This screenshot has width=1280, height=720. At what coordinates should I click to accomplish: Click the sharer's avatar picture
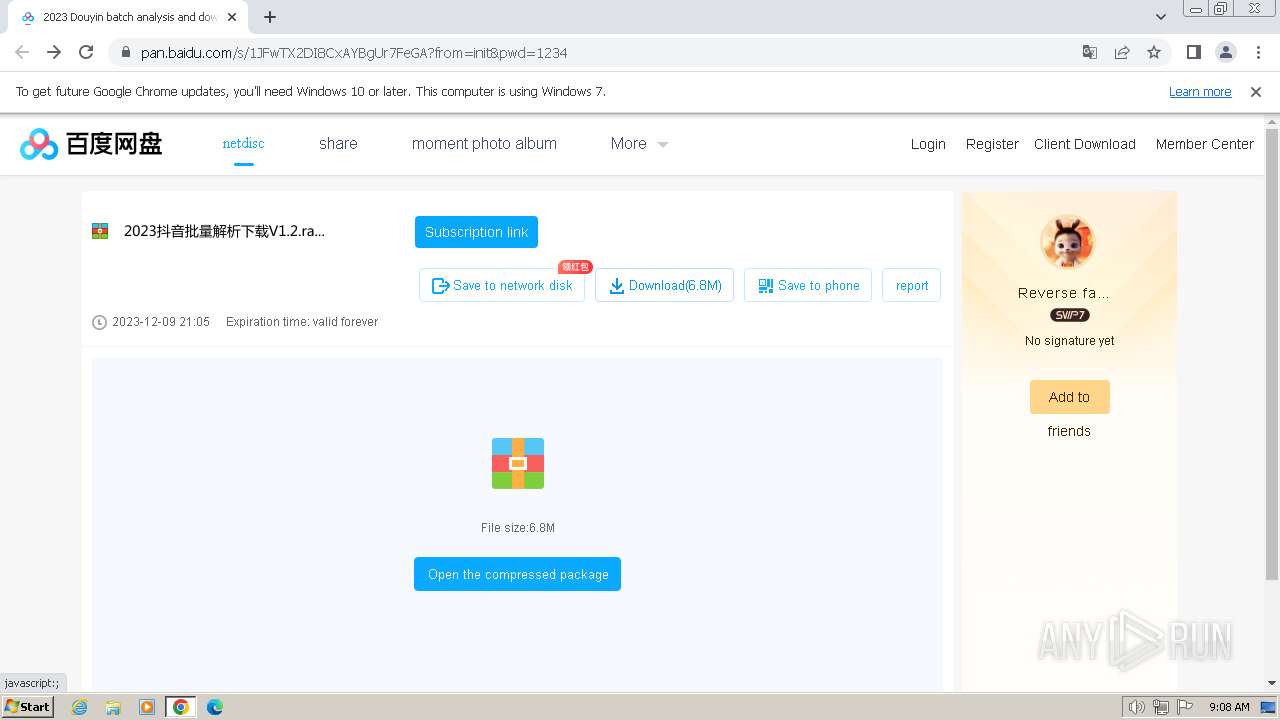pos(1068,241)
